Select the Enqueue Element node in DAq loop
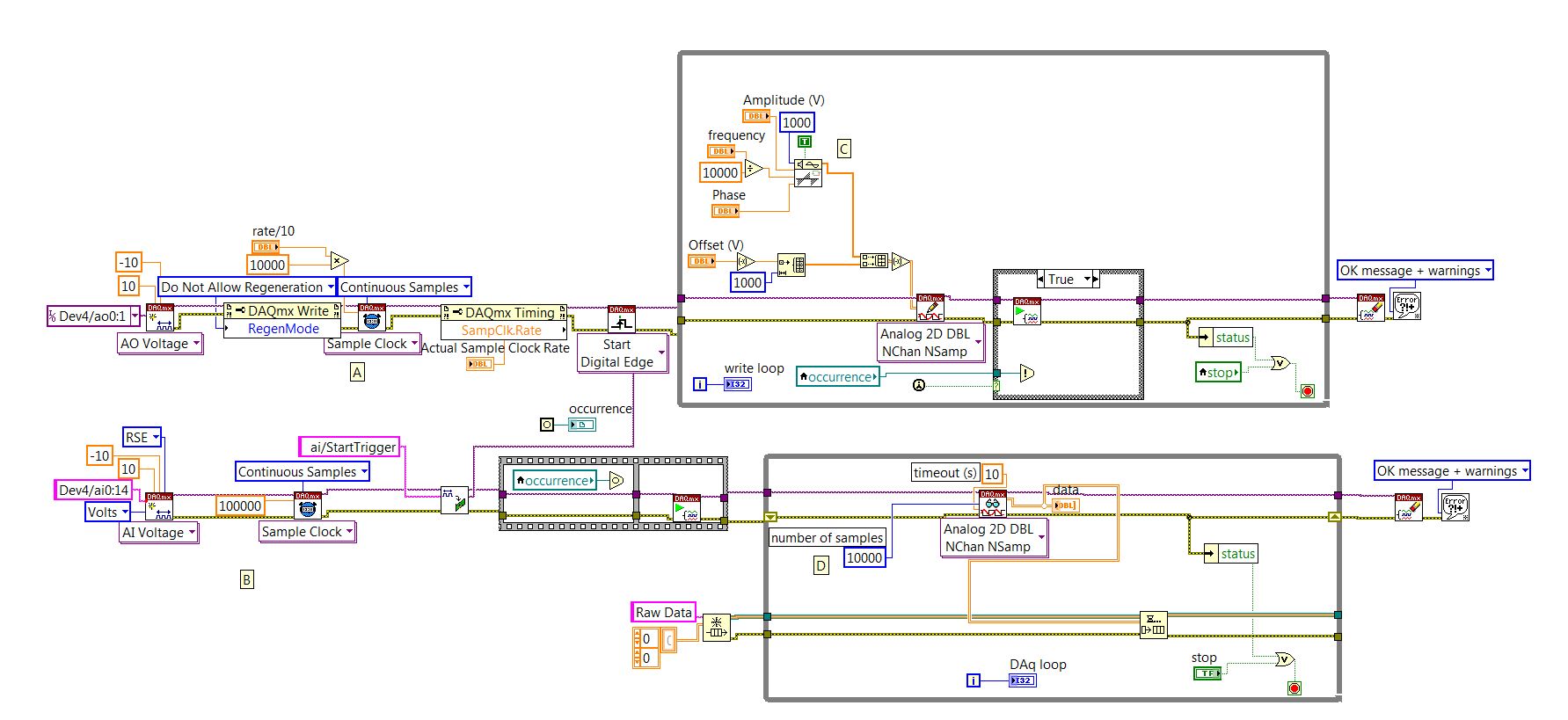 [1153, 624]
